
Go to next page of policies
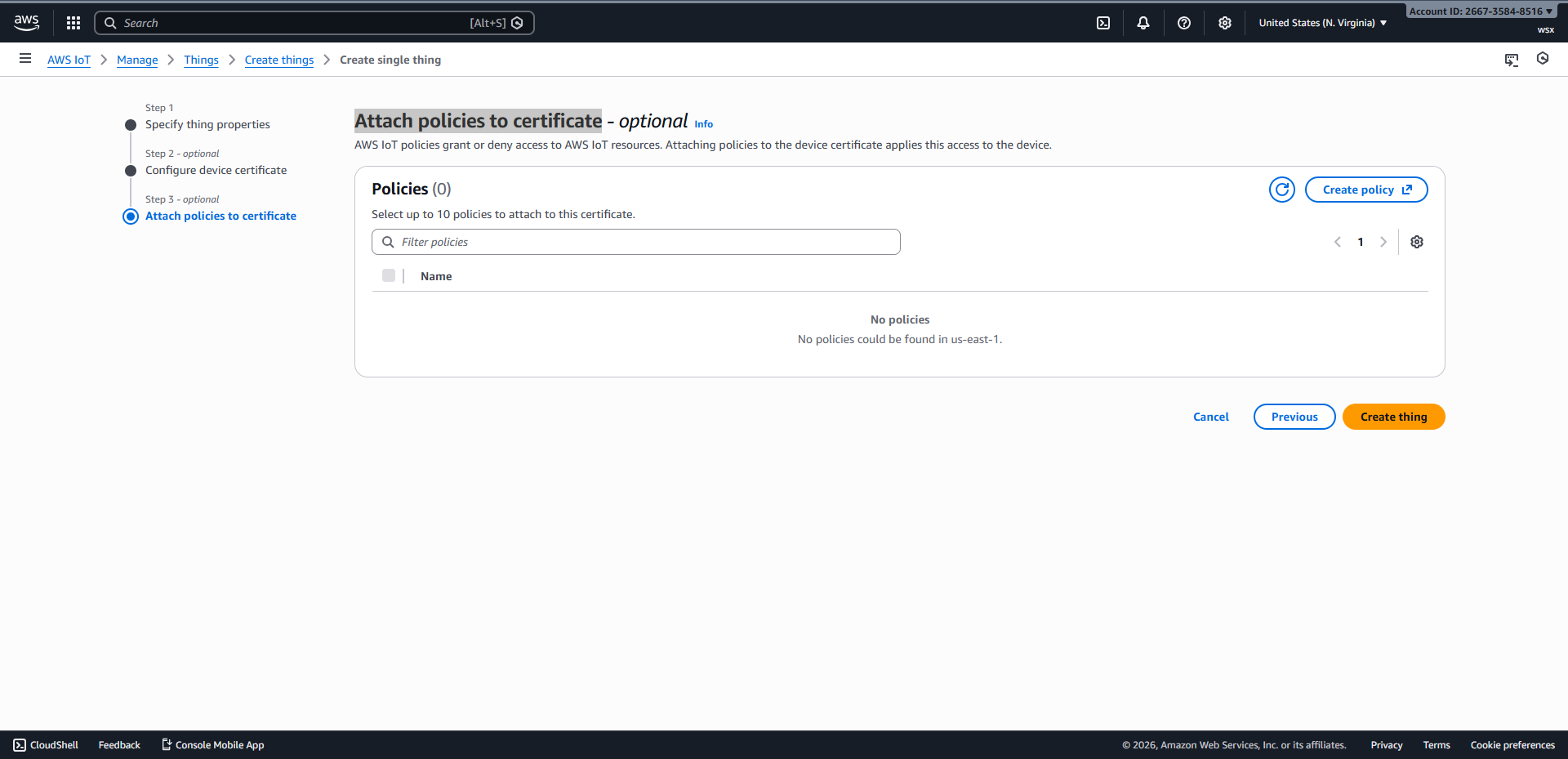pos(1383,242)
